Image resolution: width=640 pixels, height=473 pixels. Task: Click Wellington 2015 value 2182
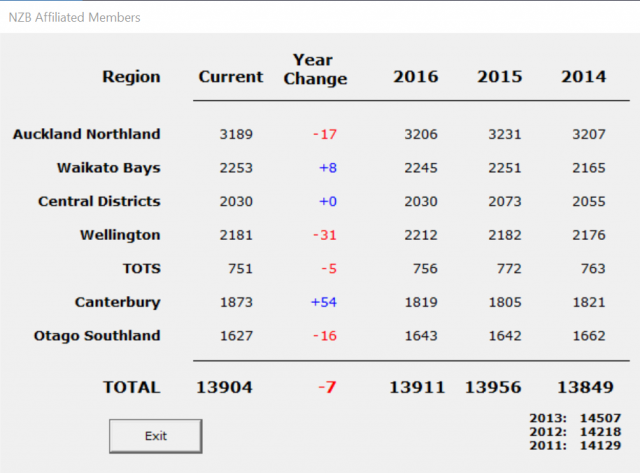tap(505, 235)
